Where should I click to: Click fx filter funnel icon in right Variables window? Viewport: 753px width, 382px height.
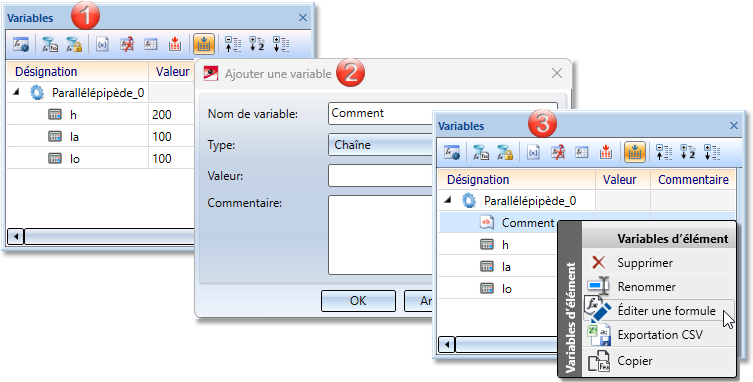pos(481,152)
